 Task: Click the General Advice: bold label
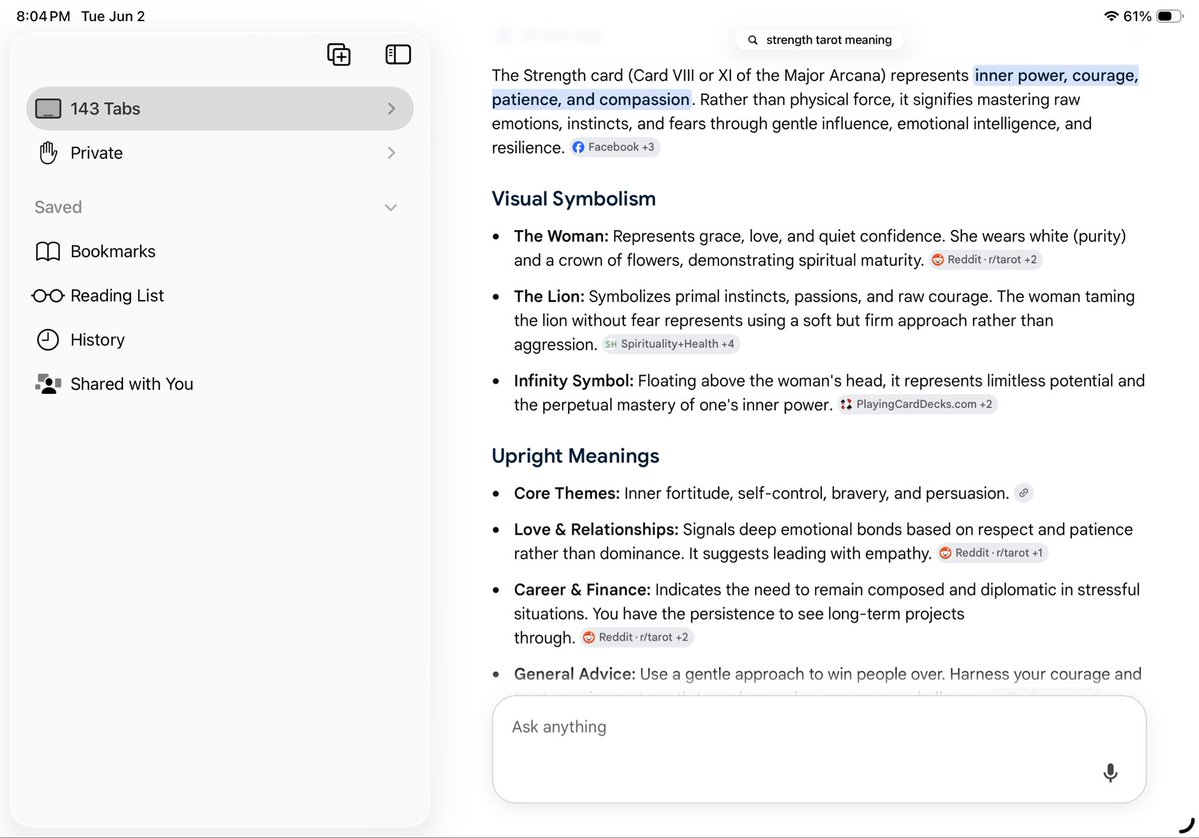click(574, 674)
